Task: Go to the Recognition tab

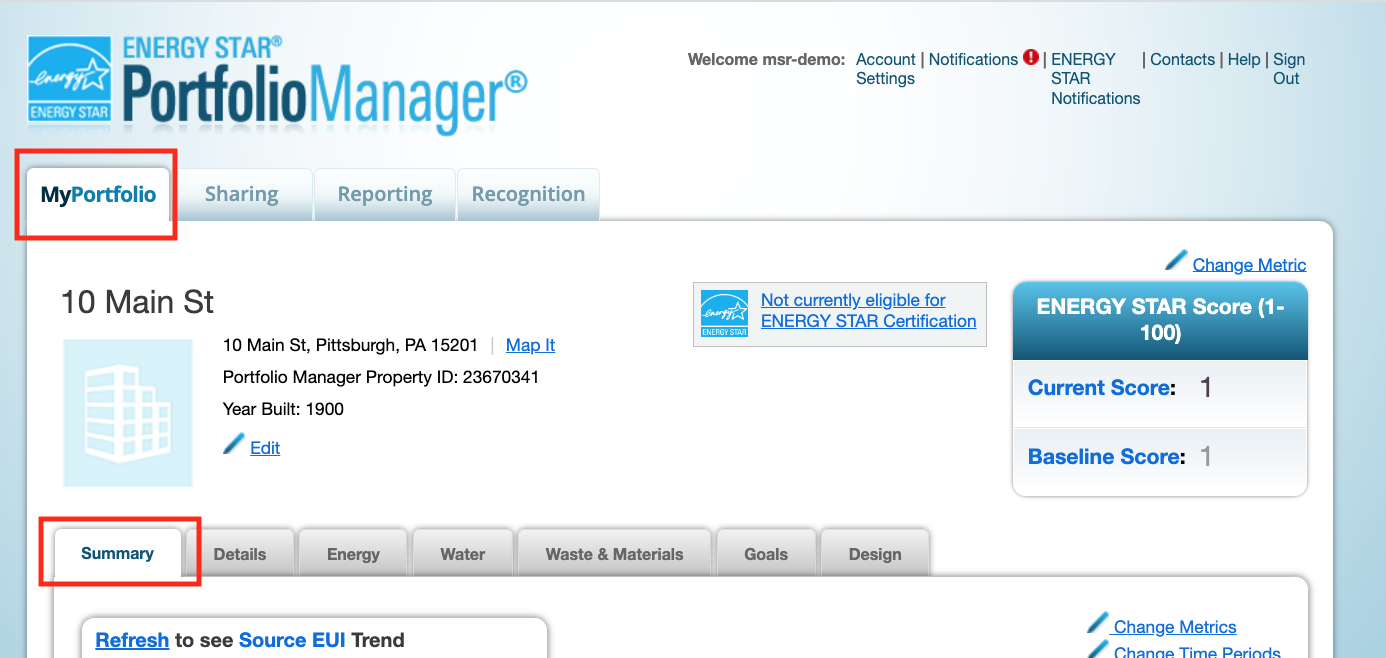Action: click(x=528, y=194)
